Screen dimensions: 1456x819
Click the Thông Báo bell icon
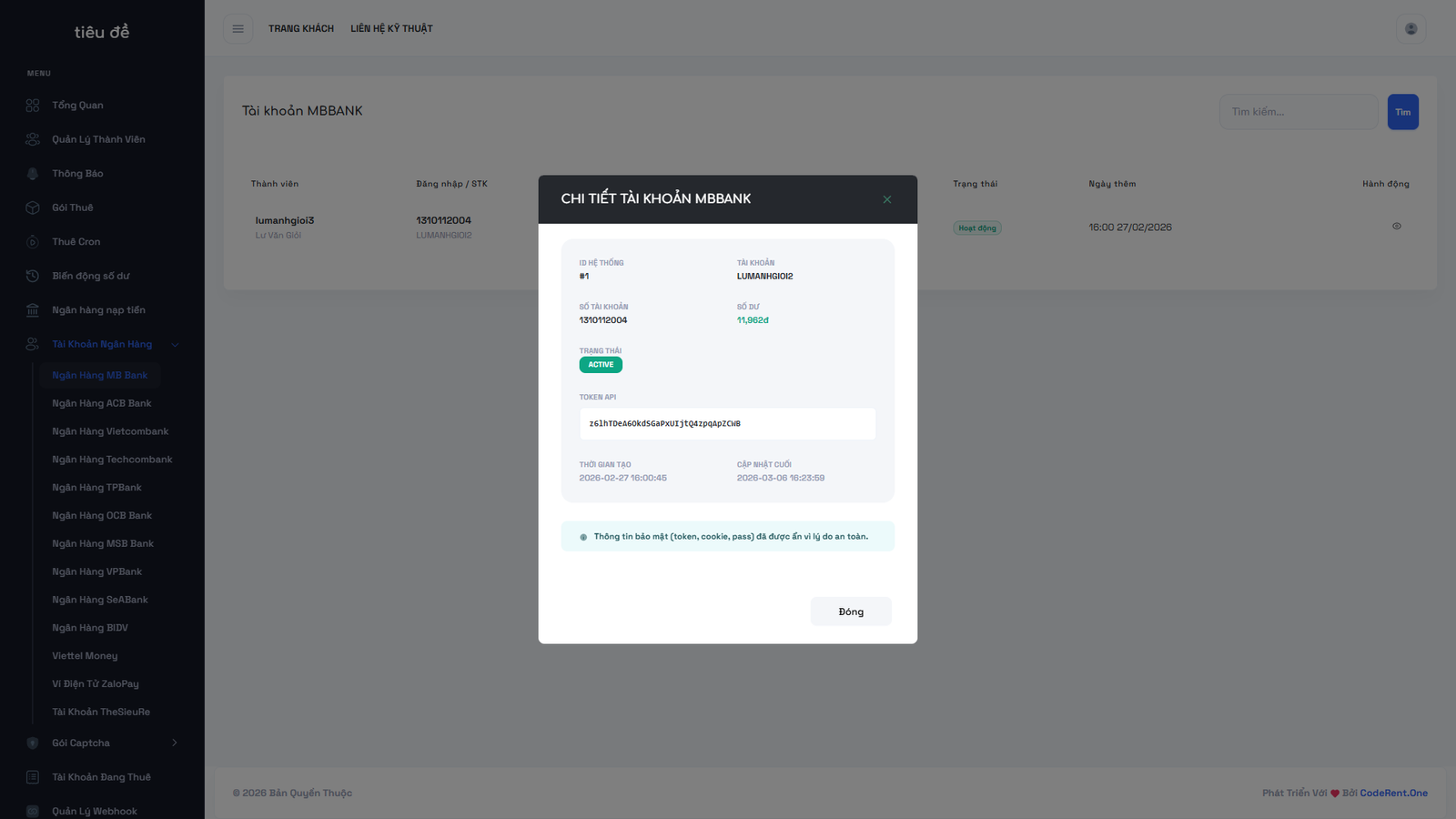click(x=33, y=174)
